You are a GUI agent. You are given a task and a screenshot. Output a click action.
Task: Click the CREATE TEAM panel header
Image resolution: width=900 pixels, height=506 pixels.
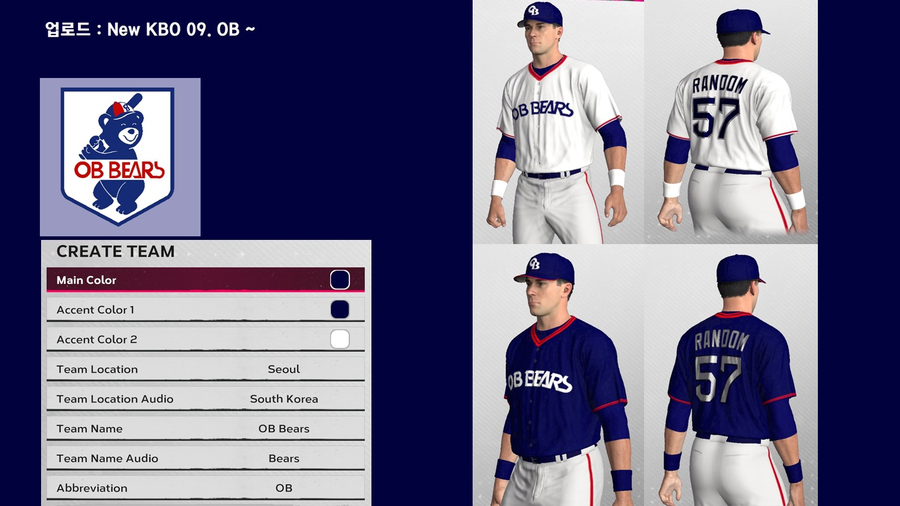click(115, 251)
